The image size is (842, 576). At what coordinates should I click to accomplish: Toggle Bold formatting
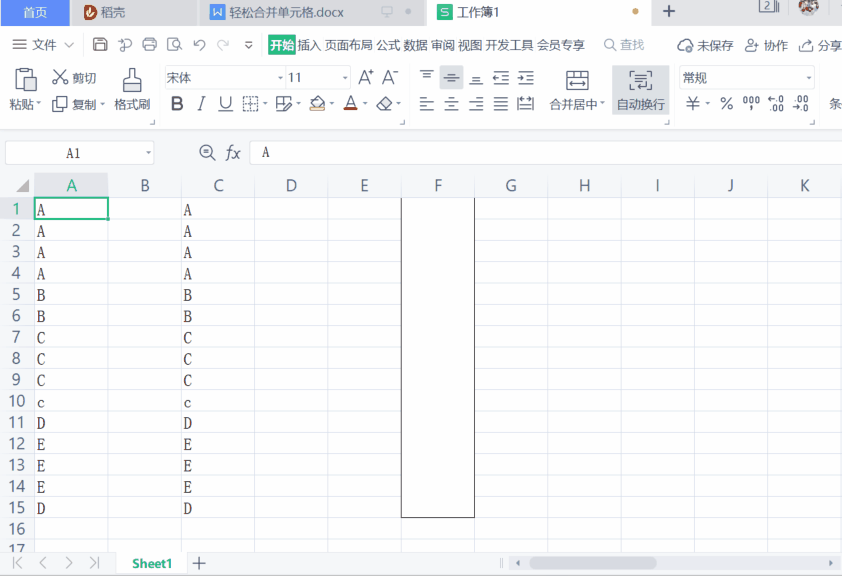[x=177, y=104]
